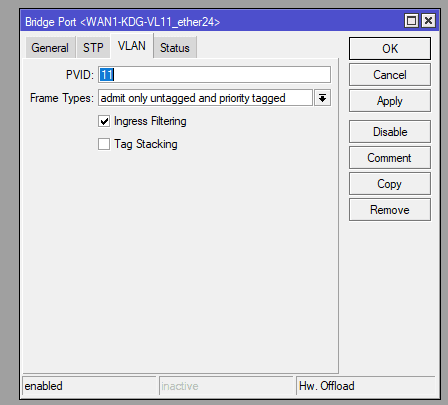Open the STP tab
This screenshot has height=405, width=448.
click(x=93, y=47)
